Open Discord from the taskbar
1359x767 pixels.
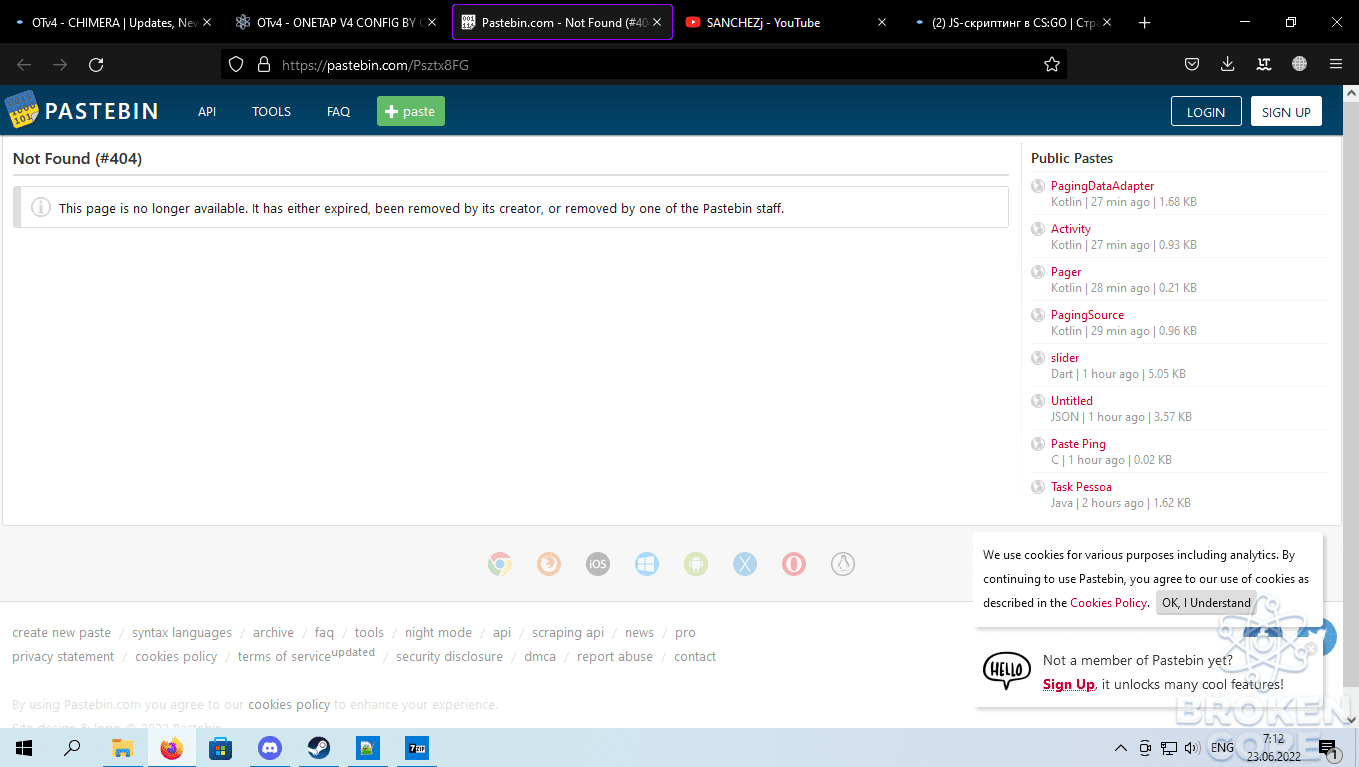pyautogui.click(x=270, y=748)
